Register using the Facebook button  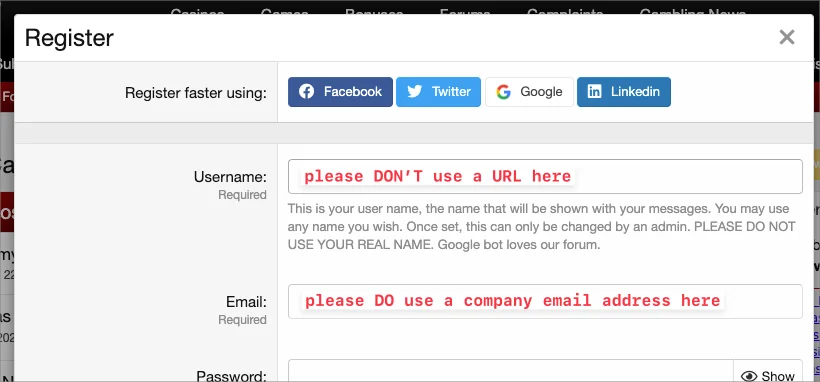(x=340, y=92)
